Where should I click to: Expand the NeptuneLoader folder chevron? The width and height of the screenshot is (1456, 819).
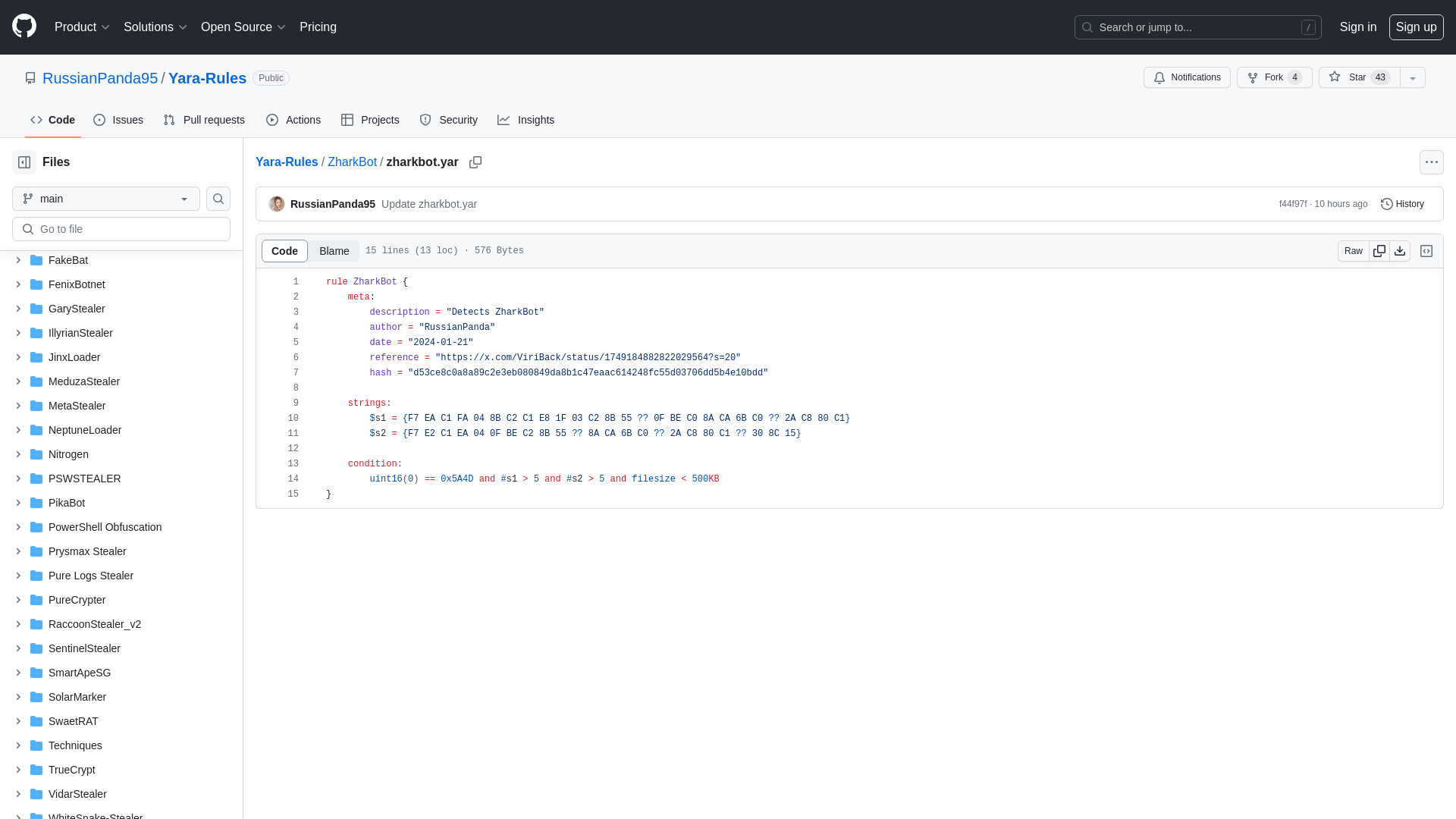[18, 430]
